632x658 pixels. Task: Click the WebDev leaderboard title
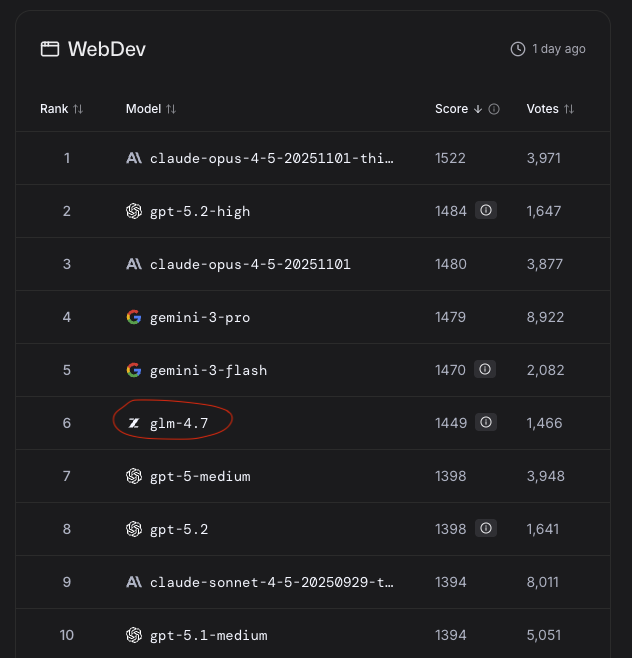[107, 49]
